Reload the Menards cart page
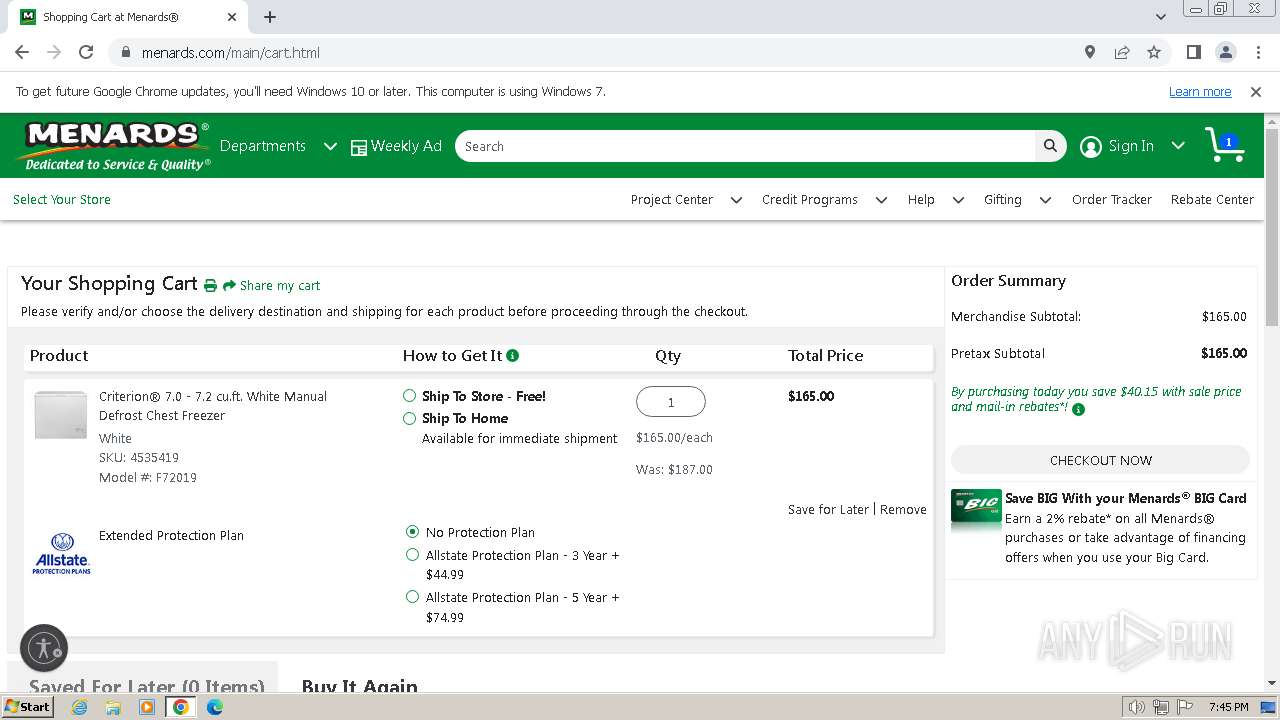Viewport: 1280px width, 720px height. [86, 52]
